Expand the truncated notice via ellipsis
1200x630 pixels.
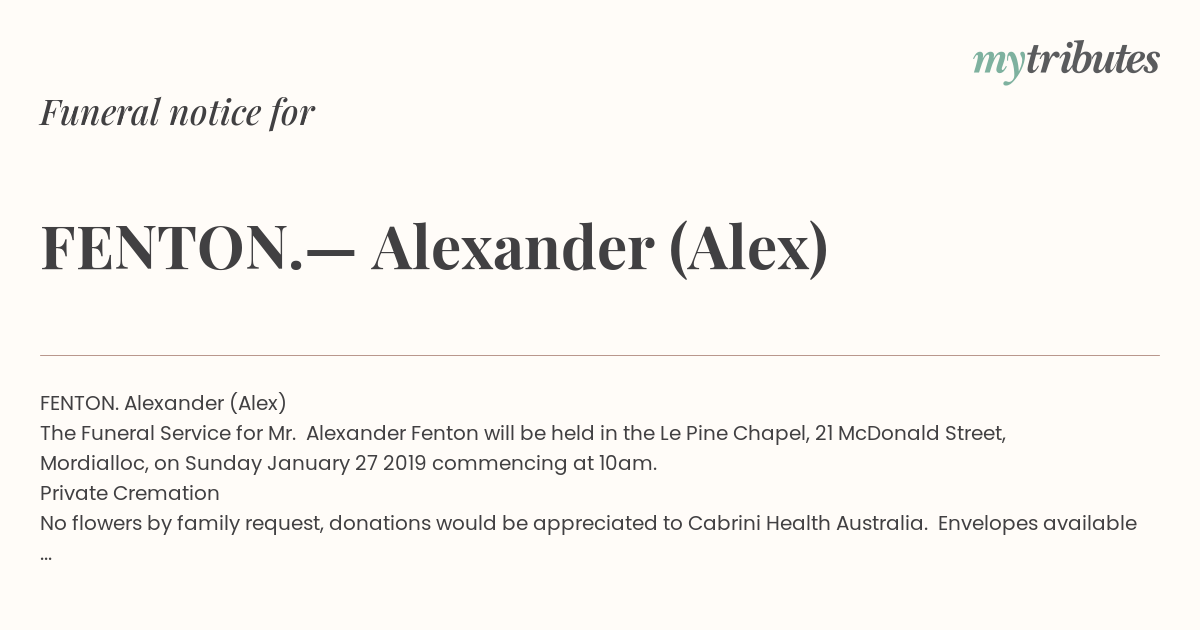coord(46,557)
